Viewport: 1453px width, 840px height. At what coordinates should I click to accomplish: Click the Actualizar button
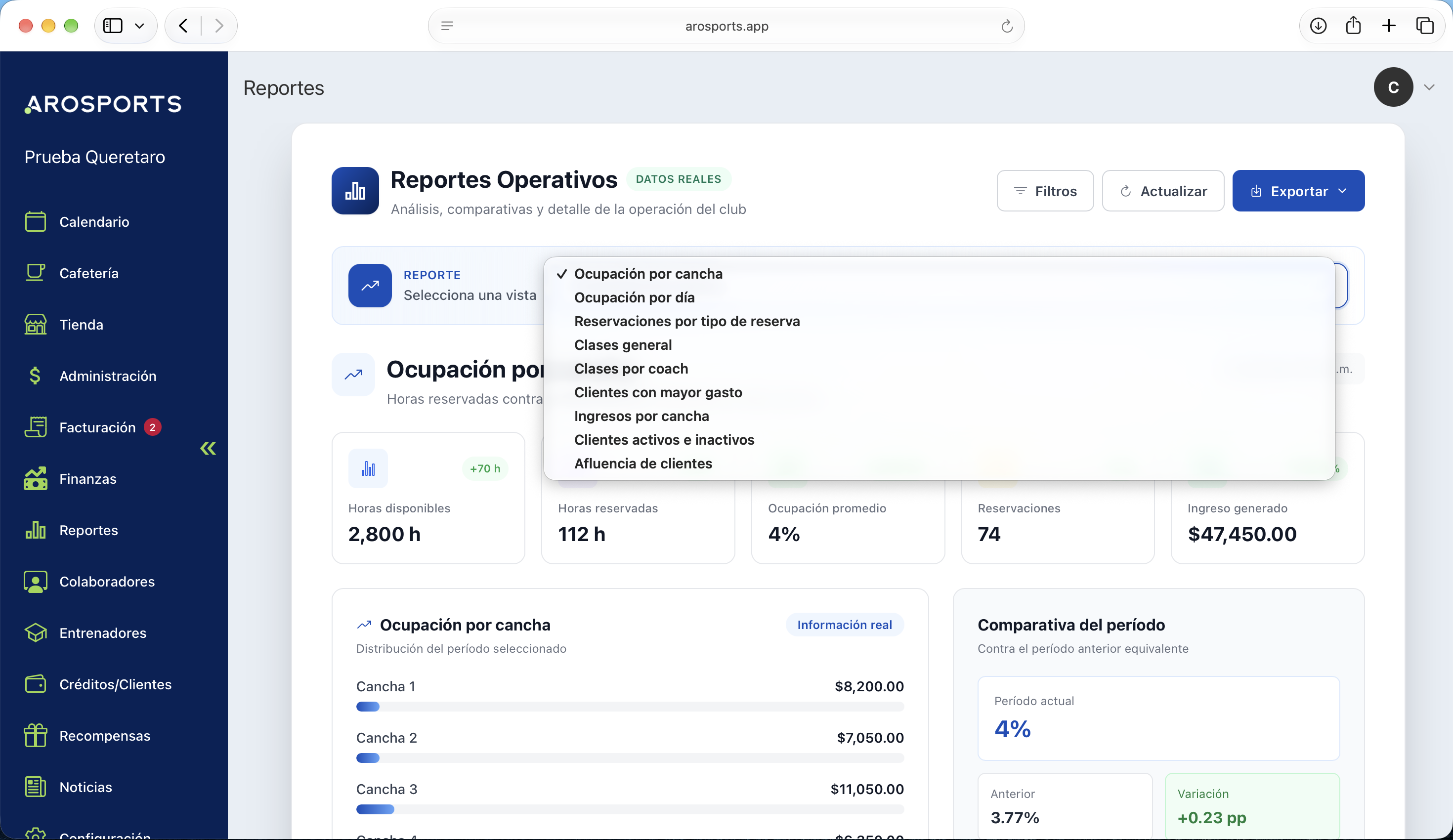[1162, 191]
